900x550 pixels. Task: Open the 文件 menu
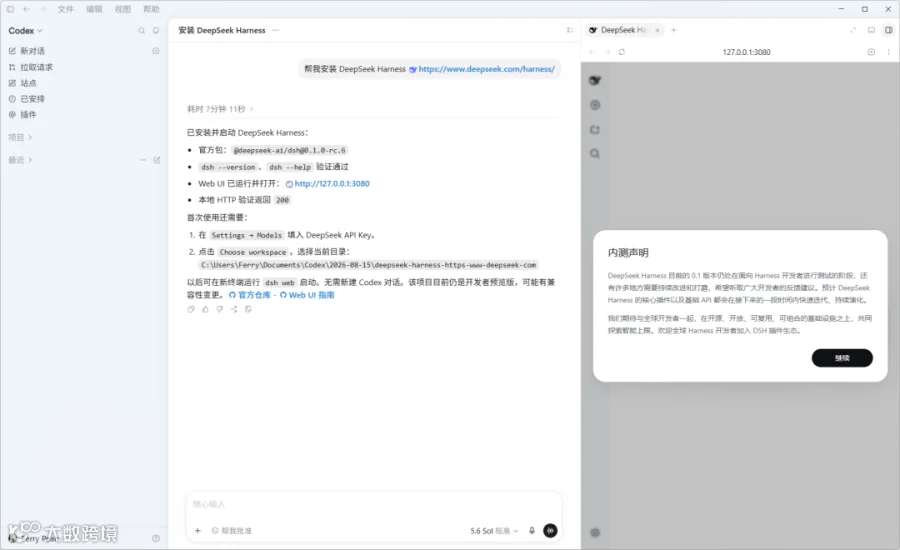point(65,9)
